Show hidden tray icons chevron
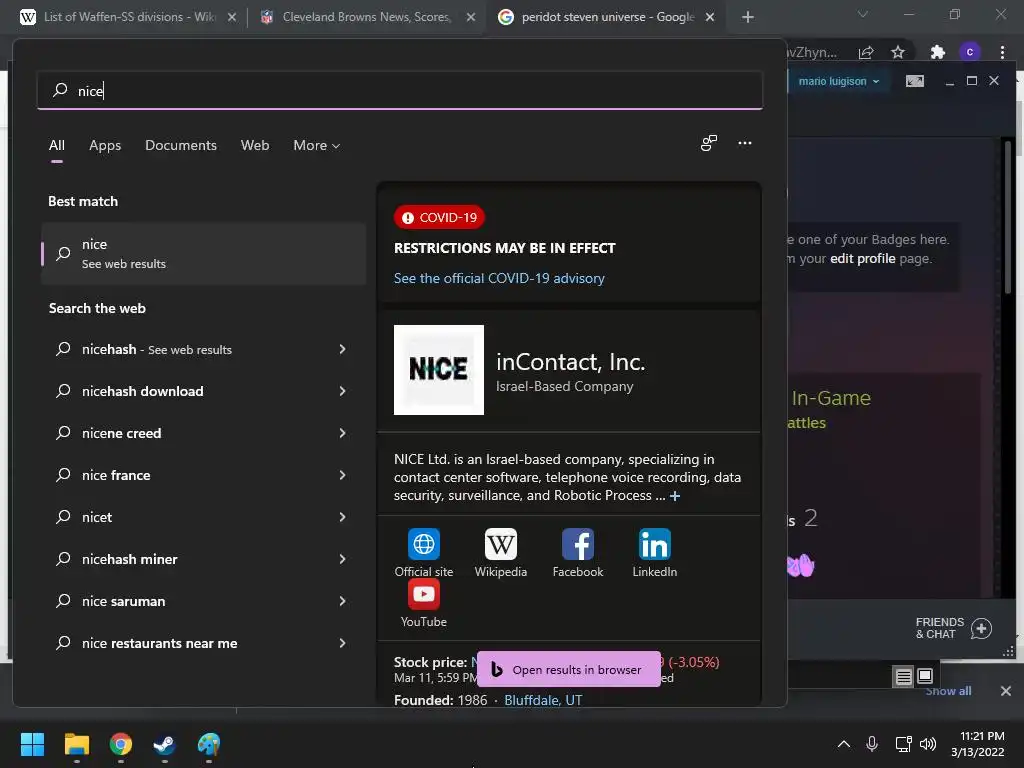The image size is (1024, 768). 844,744
